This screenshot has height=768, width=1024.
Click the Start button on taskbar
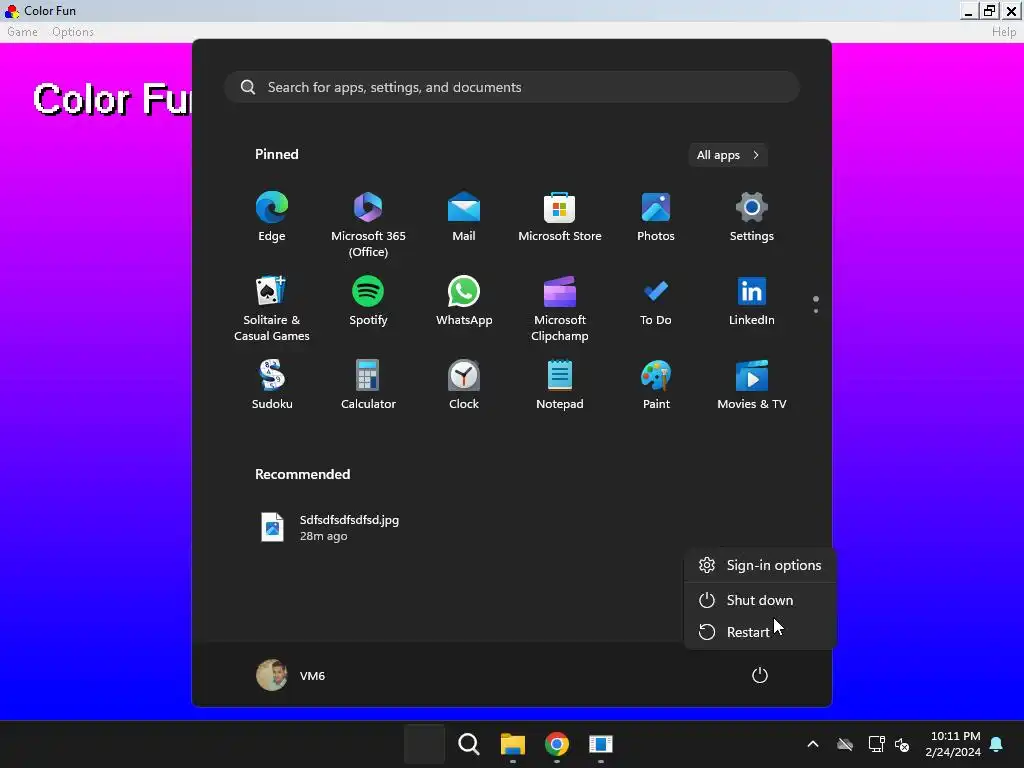click(x=424, y=744)
